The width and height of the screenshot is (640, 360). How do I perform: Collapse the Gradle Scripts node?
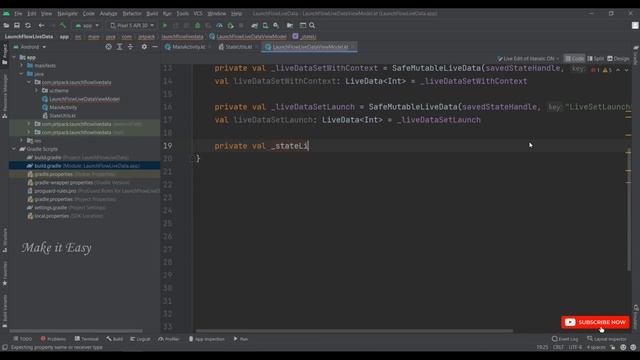(15, 149)
